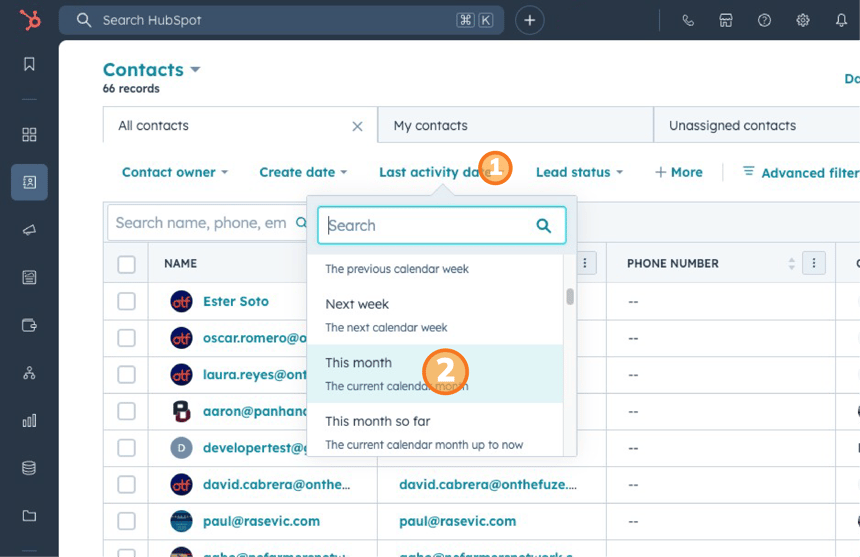Select the developertest row checkbox
Image resolution: width=860 pixels, height=557 pixels.
click(127, 448)
